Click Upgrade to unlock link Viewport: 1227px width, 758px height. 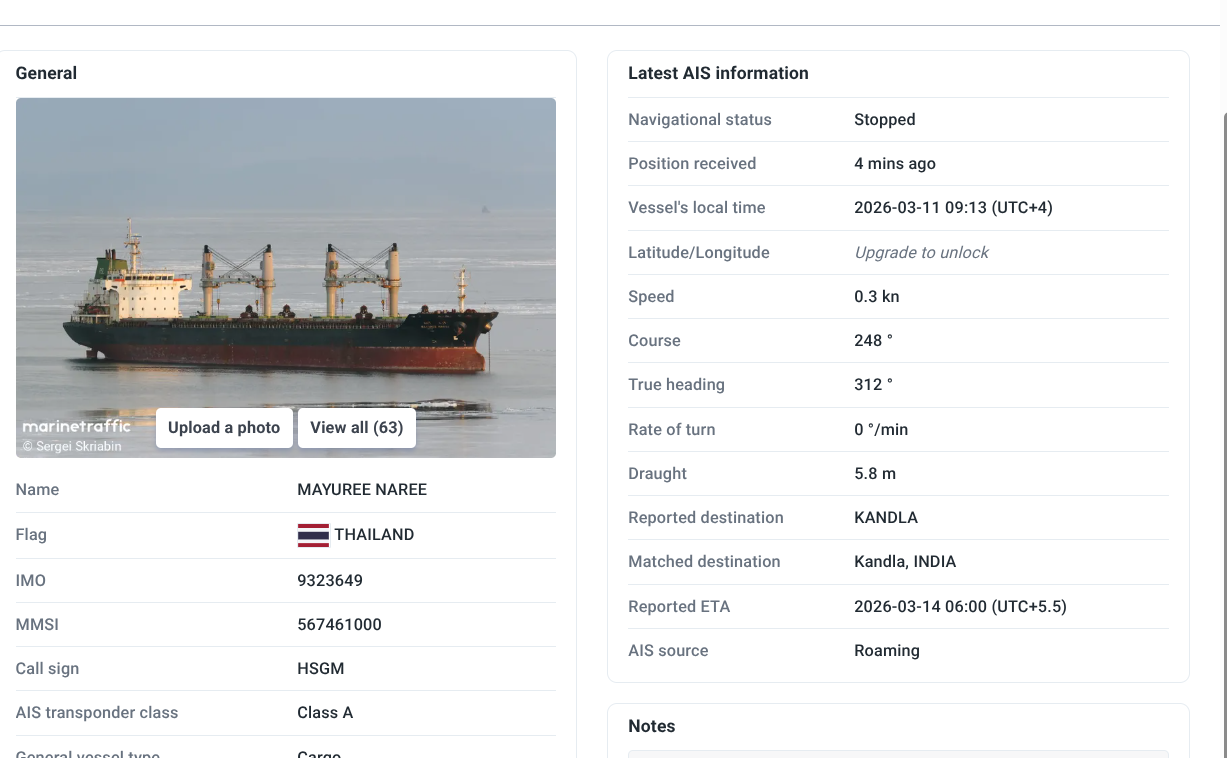921,252
